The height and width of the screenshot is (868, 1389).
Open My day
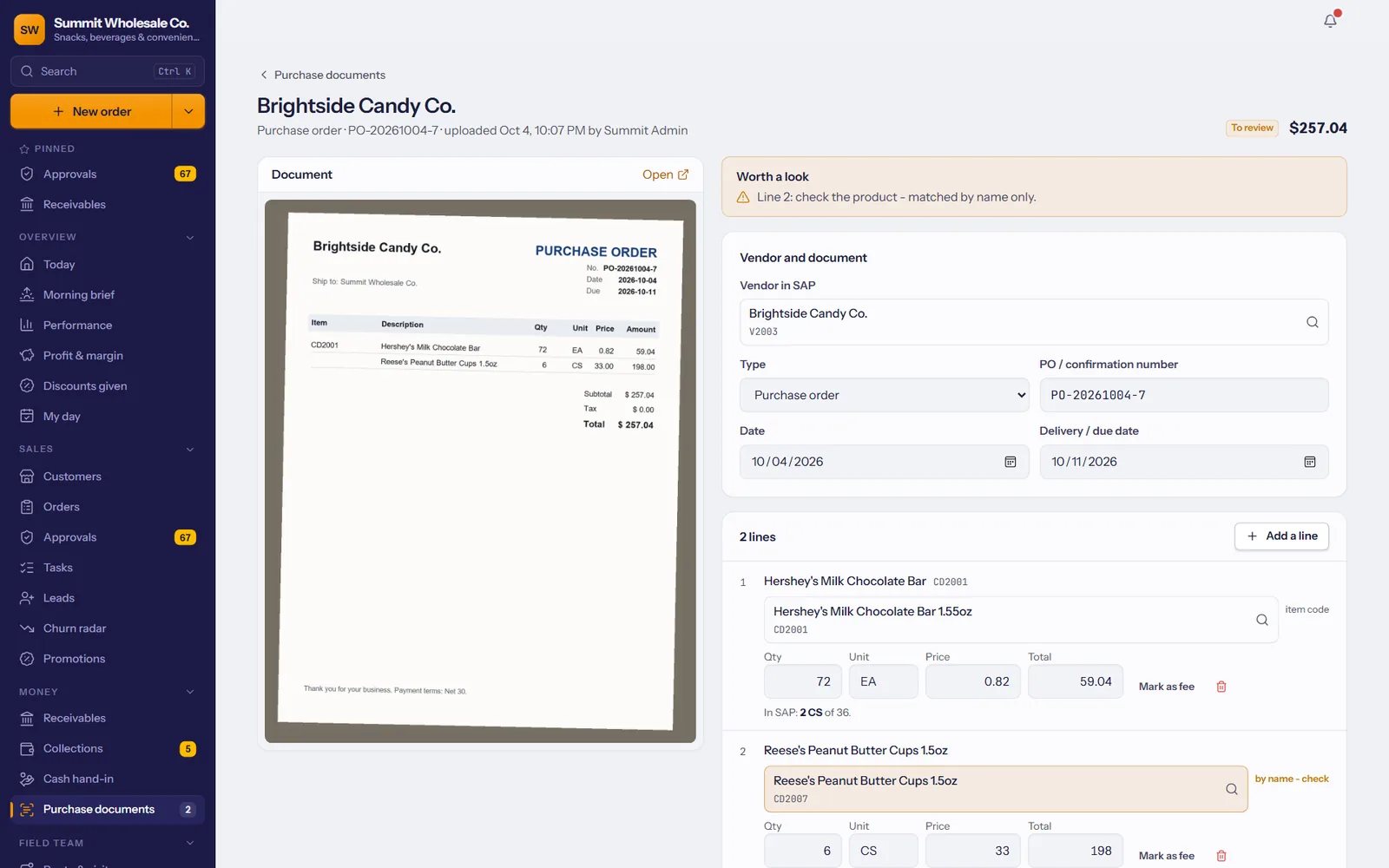coord(108,416)
